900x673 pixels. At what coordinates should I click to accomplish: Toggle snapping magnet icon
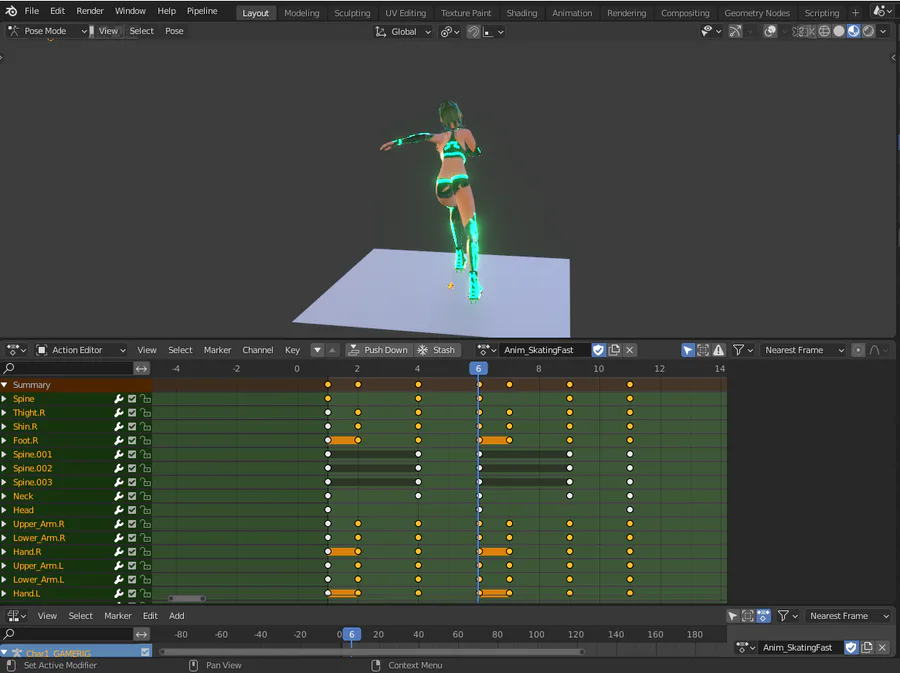pos(473,32)
